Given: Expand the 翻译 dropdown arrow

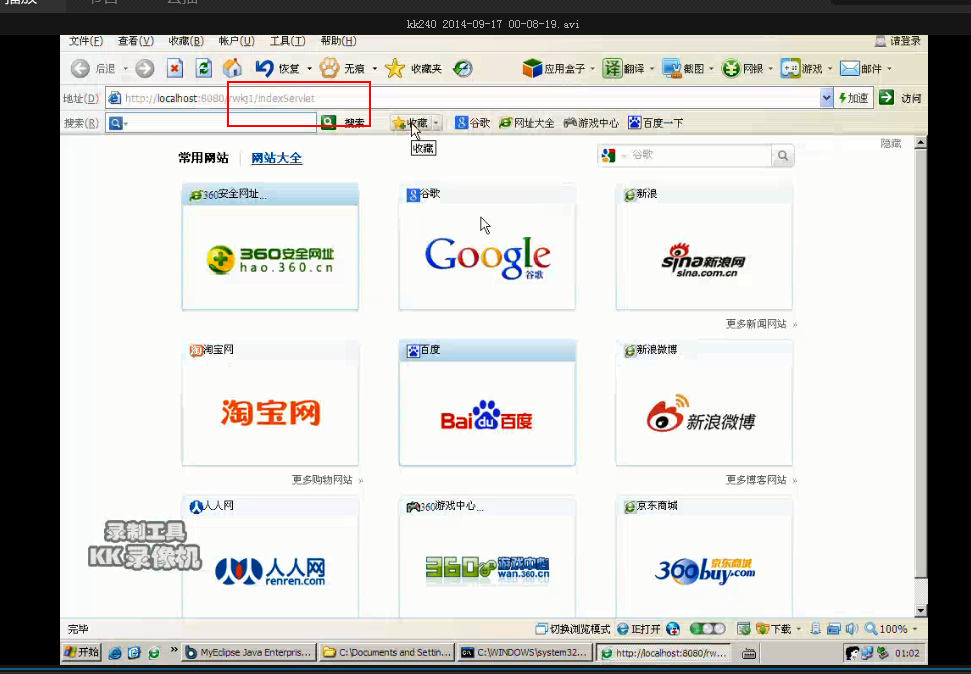Looking at the screenshot, I should click(x=652, y=69).
